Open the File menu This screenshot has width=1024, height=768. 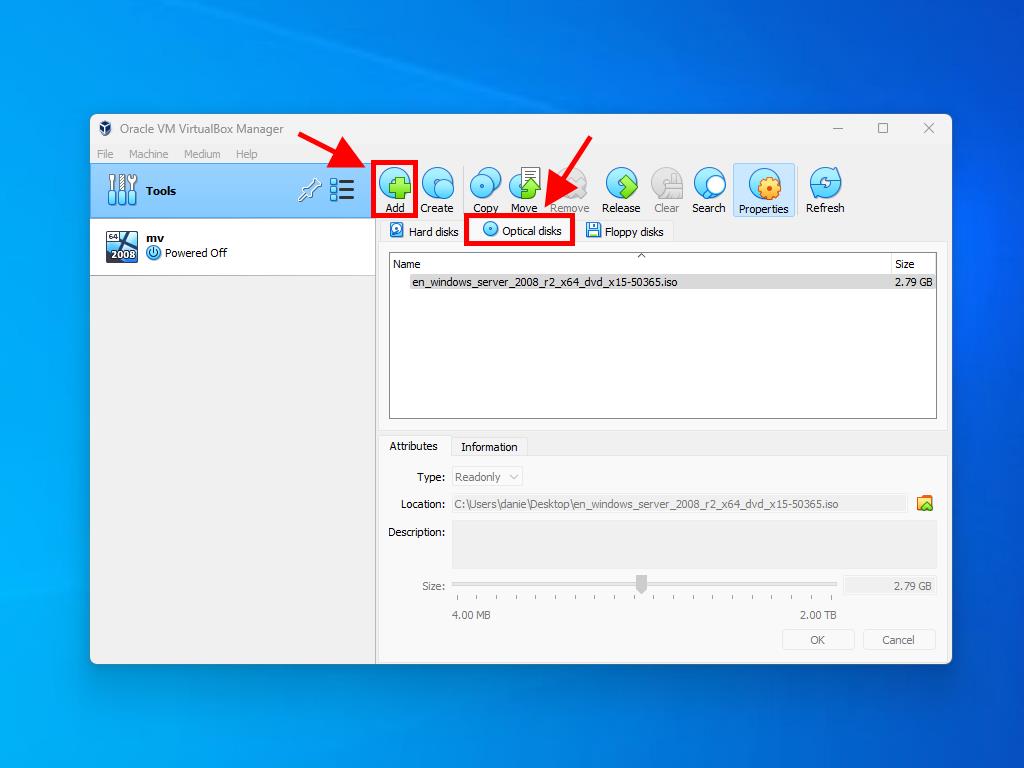coord(105,154)
